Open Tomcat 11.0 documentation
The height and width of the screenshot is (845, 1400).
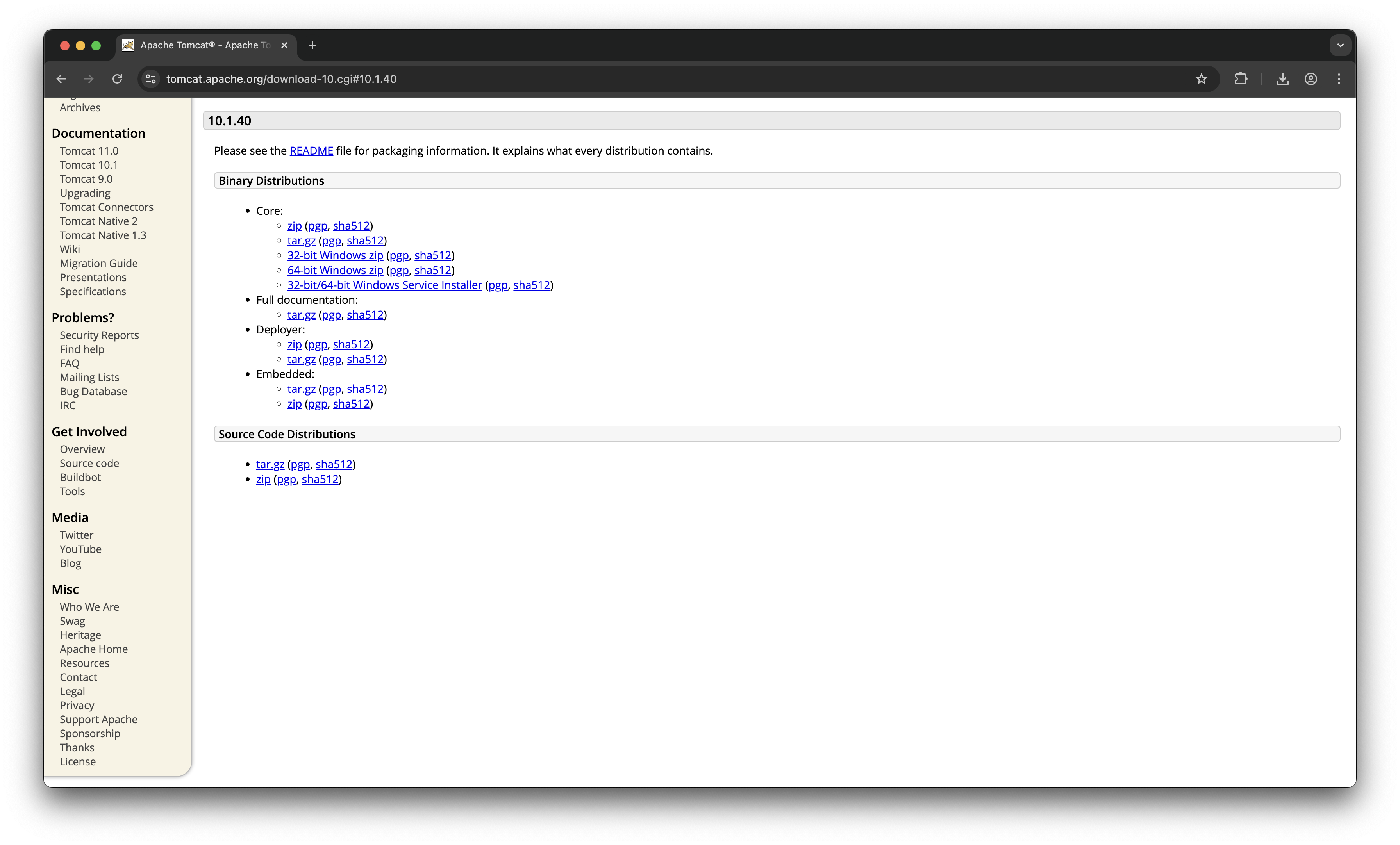(x=89, y=150)
